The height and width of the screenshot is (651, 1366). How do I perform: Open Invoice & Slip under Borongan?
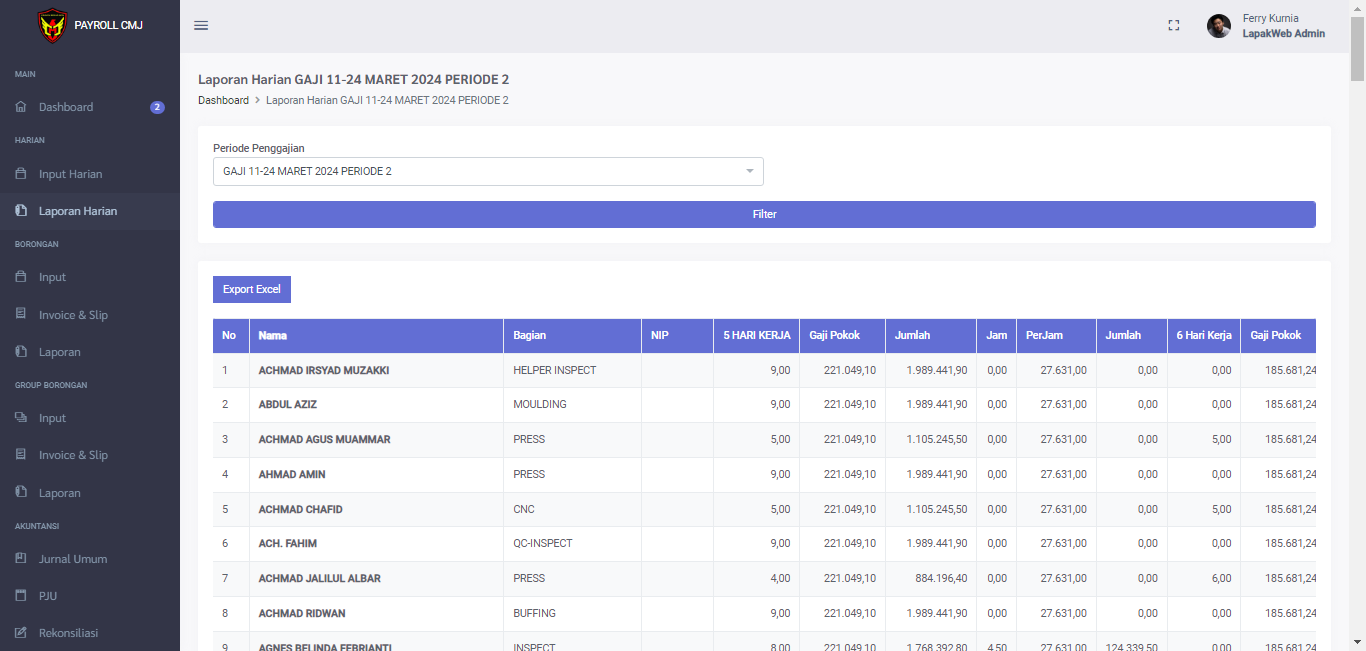[73, 315]
